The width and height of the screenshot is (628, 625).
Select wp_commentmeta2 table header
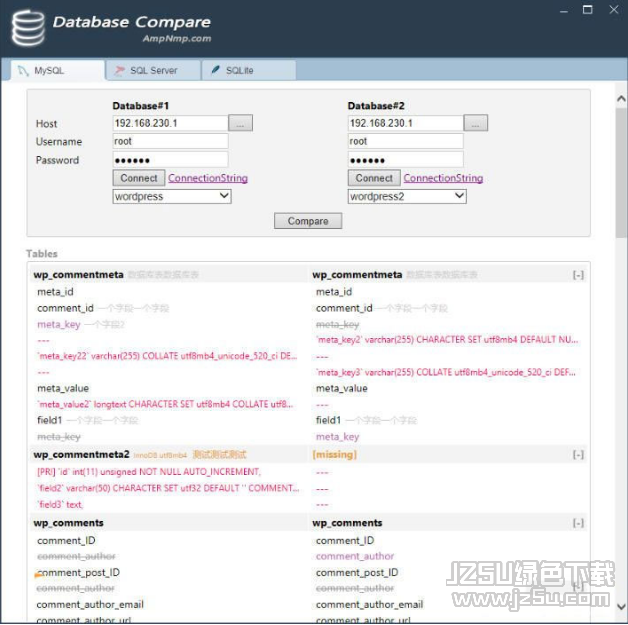(82, 454)
